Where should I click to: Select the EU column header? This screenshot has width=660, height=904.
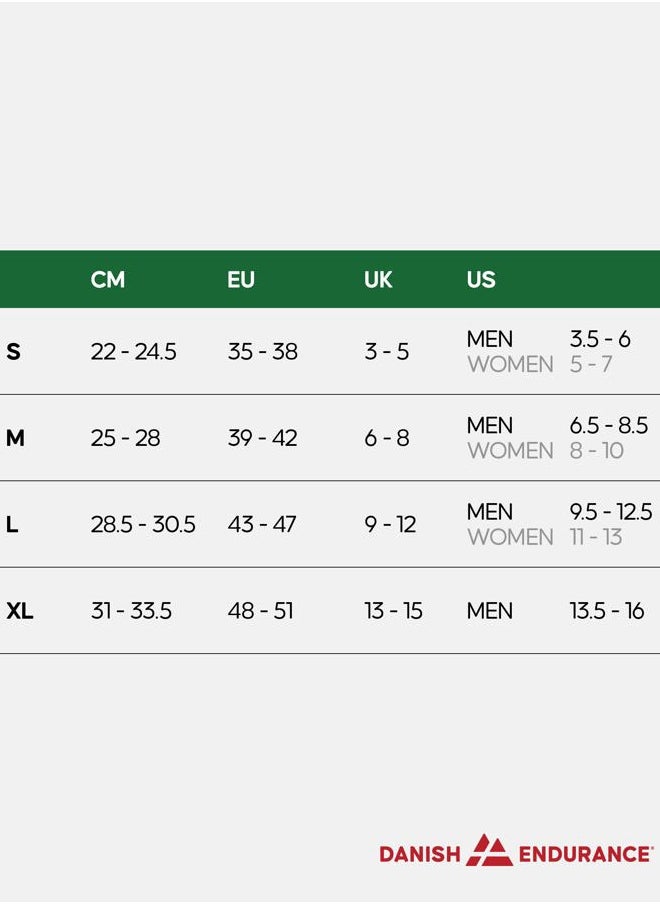point(241,280)
